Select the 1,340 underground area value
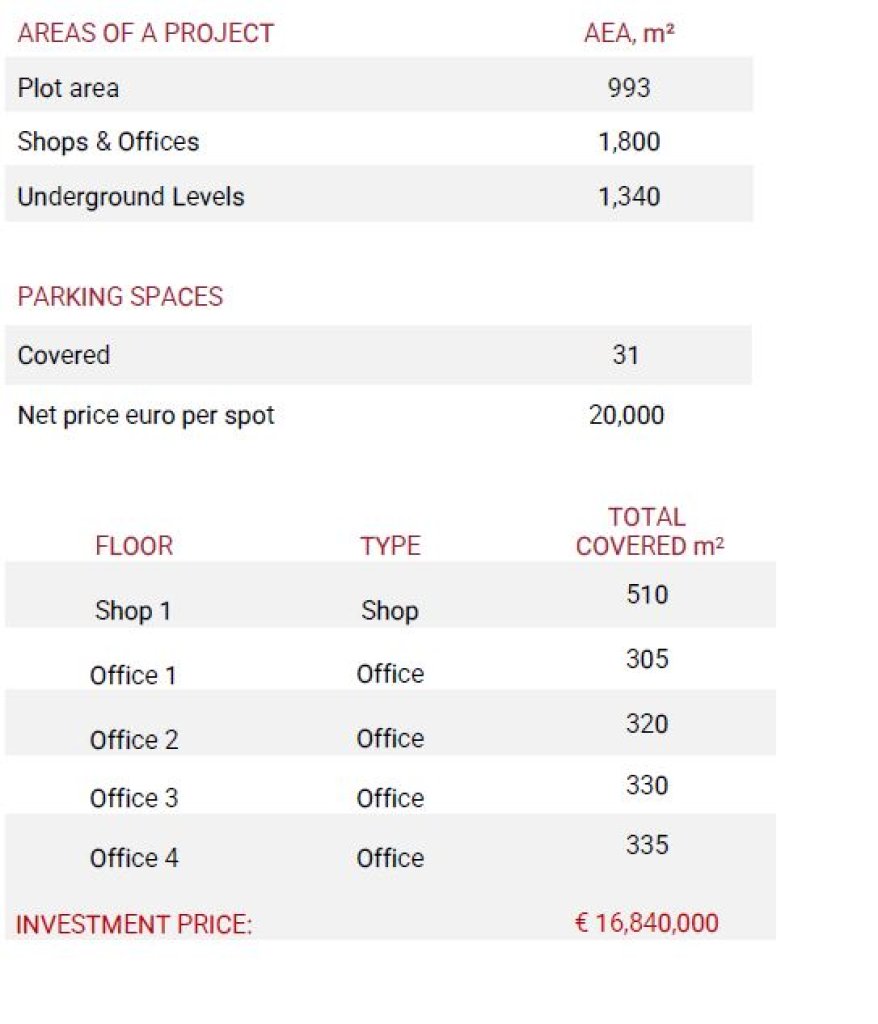This screenshot has height=1024, width=878. pos(628,196)
